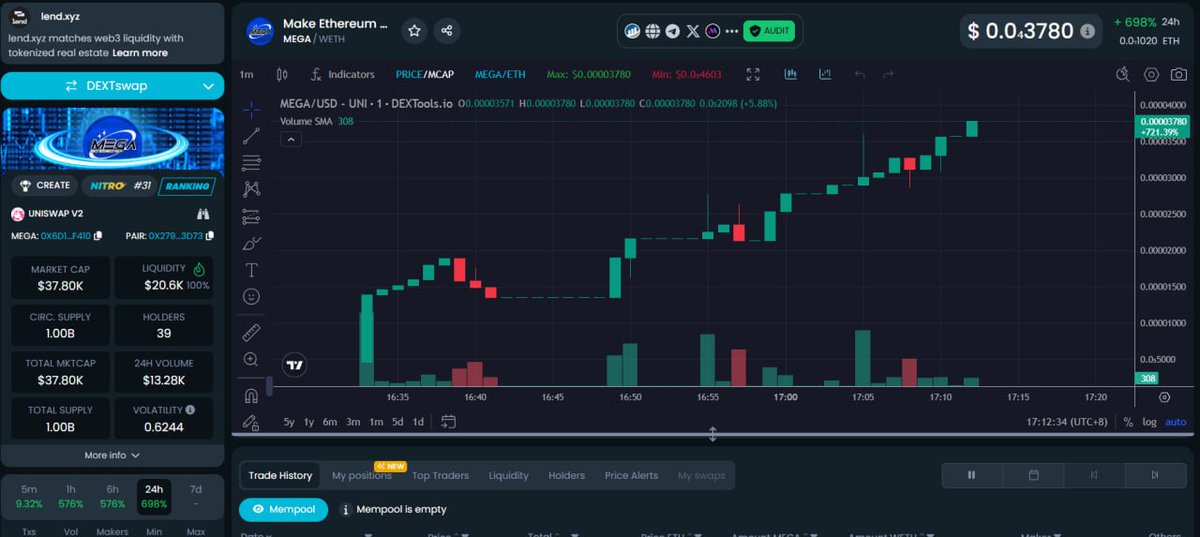Undo last chart action
Viewport: 1200px width, 537px height.
858,74
